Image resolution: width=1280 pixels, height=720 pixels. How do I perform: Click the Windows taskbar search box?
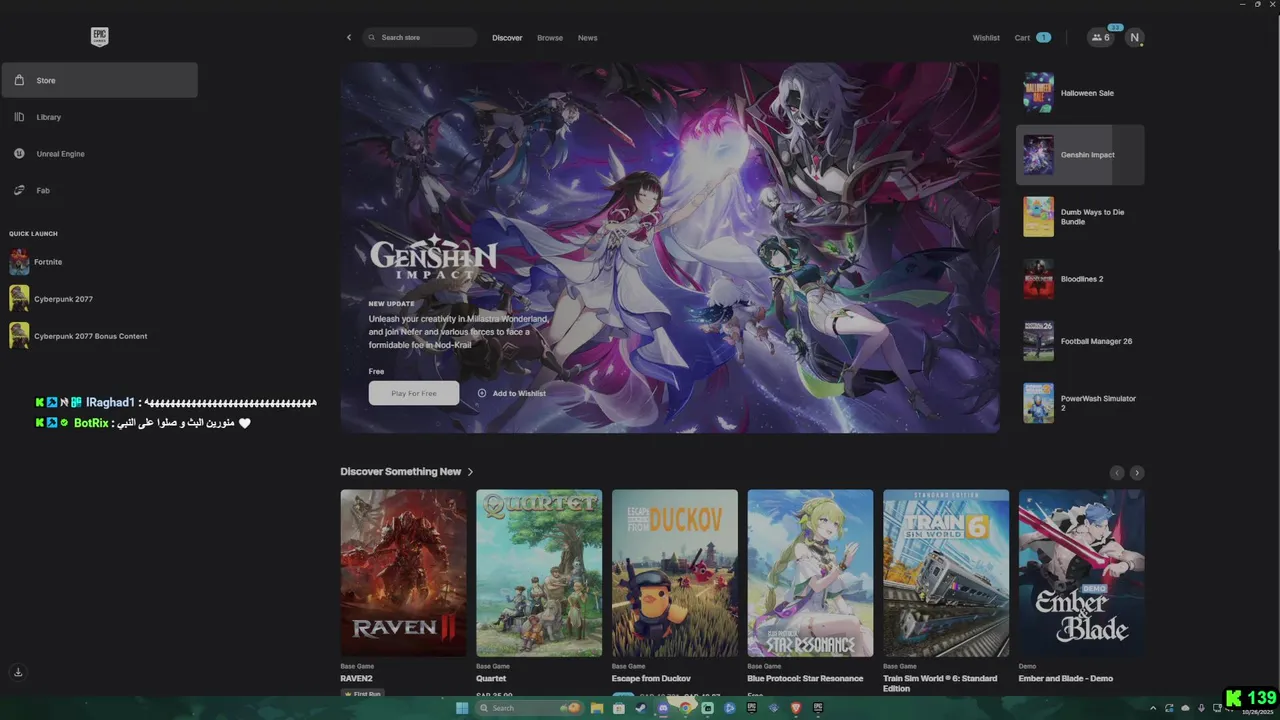[529, 708]
